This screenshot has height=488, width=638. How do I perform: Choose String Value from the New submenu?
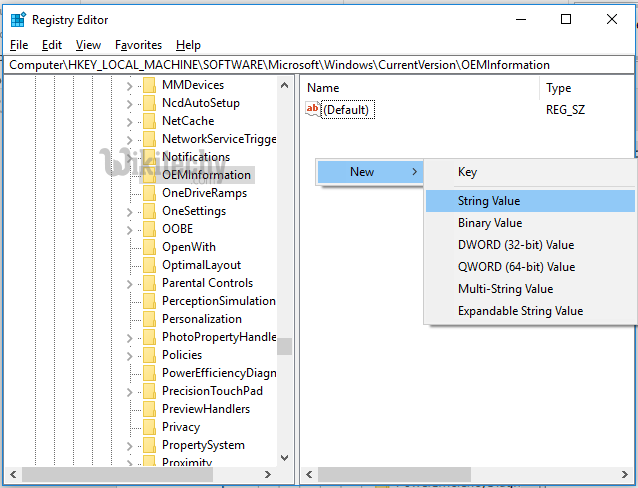coord(489,201)
